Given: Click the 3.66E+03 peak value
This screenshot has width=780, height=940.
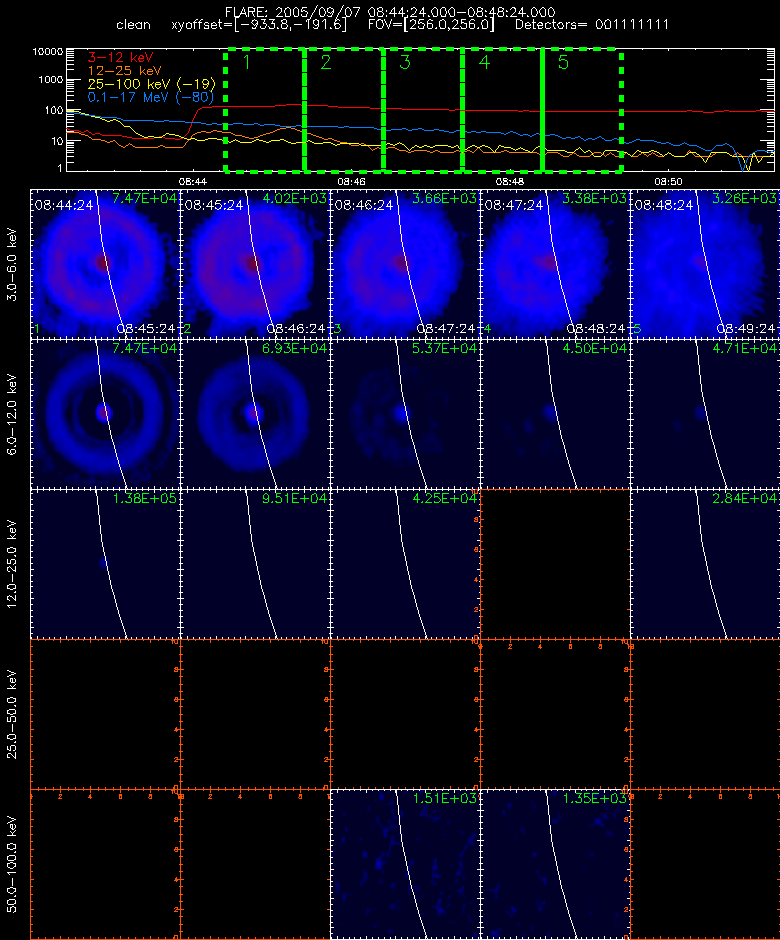Looking at the screenshot, I should pos(444,198).
